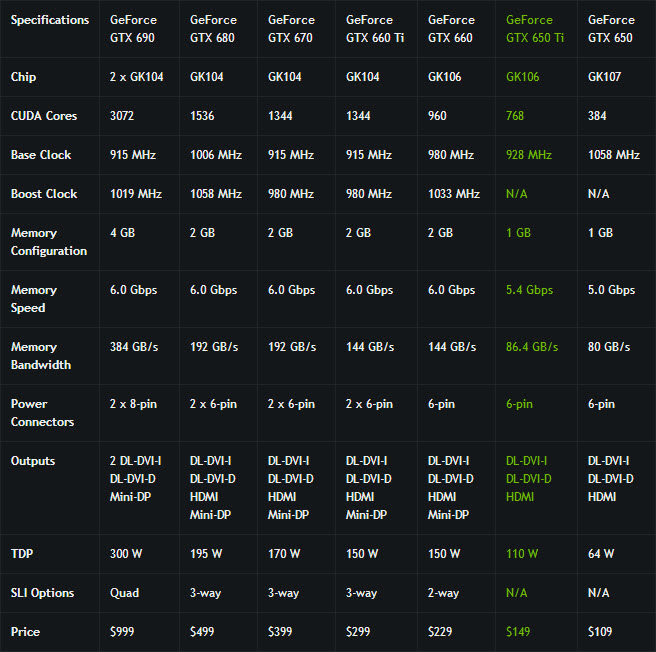656x652 pixels.
Task: Click the Specifications header cell
Action: (x=50, y=20)
